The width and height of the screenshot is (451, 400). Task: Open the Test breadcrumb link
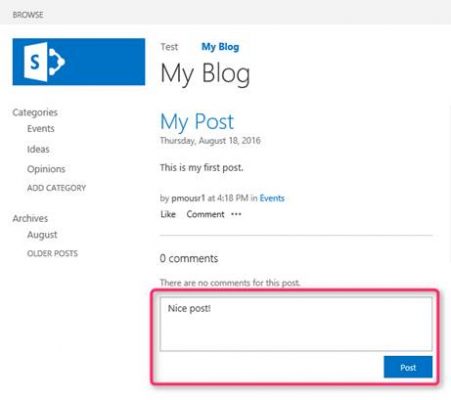coord(169,47)
